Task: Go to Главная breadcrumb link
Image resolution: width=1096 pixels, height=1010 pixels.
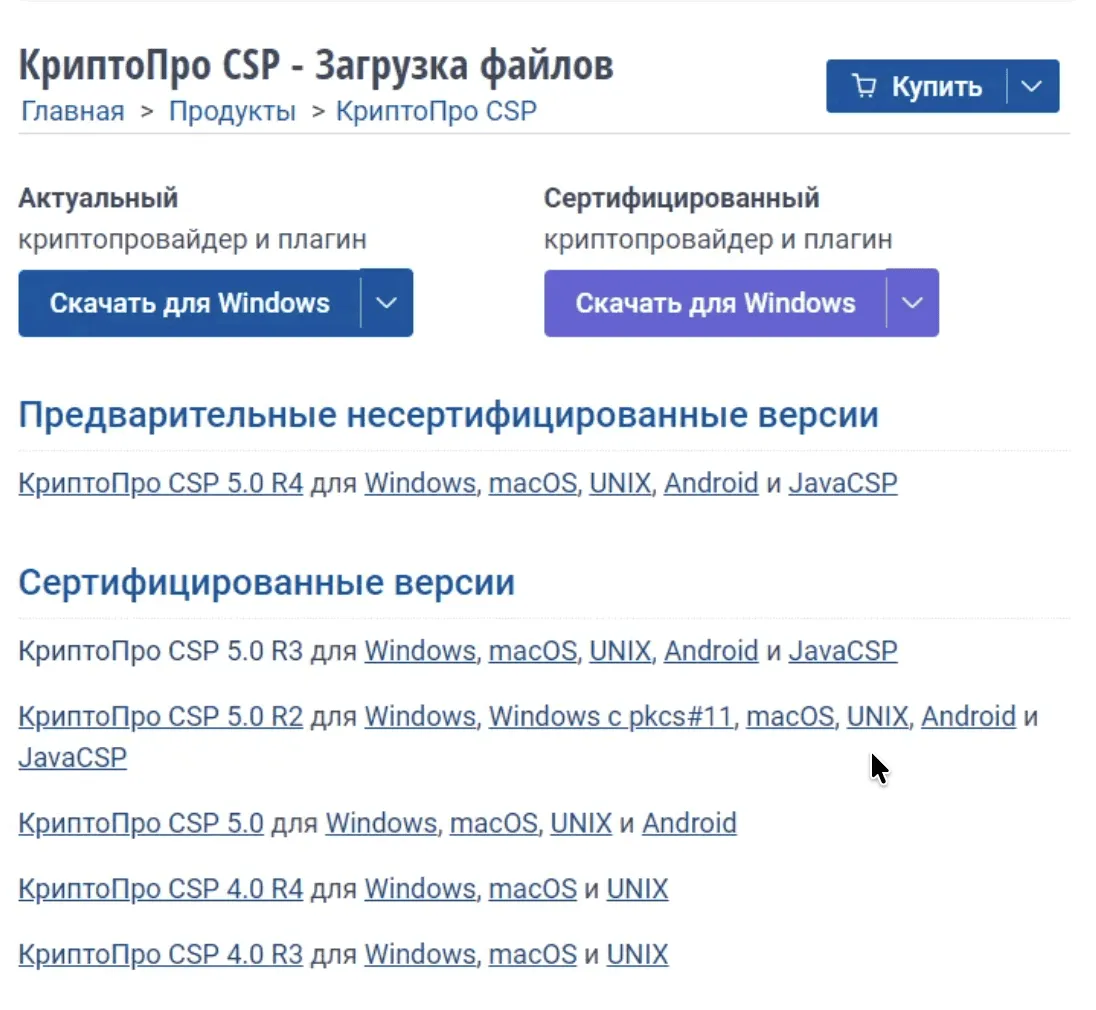Action: click(72, 111)
